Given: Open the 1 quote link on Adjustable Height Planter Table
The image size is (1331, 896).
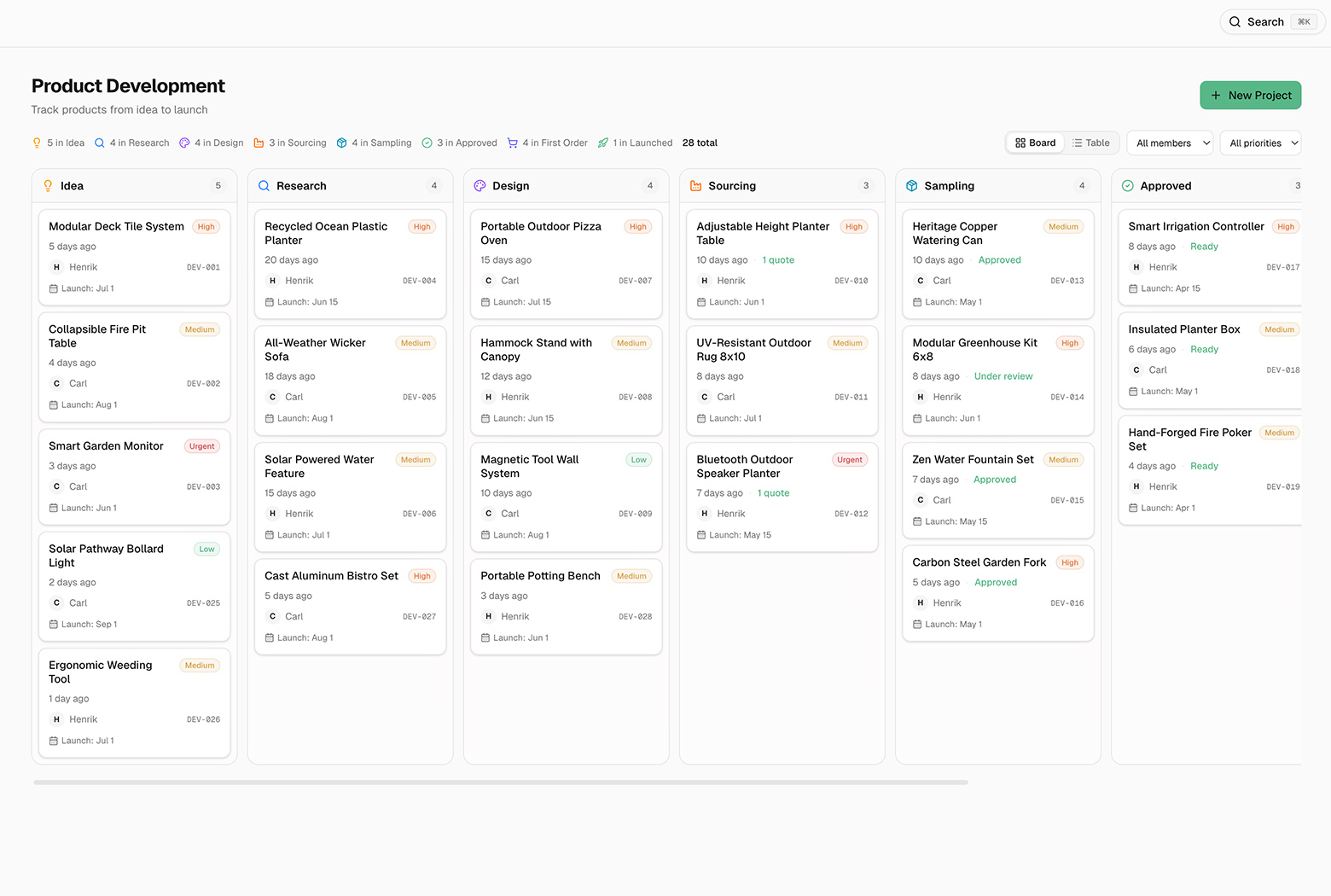Looking at the screenshot, I should pyautogui.click(x=777, y=259).
